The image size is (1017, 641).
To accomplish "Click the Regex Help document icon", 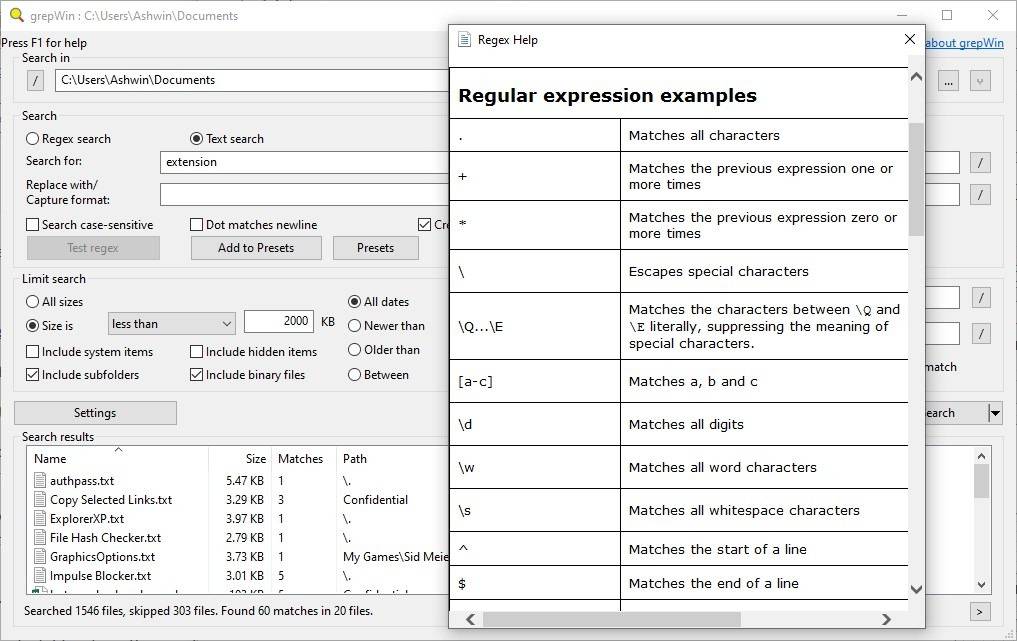I will [464, 40].
